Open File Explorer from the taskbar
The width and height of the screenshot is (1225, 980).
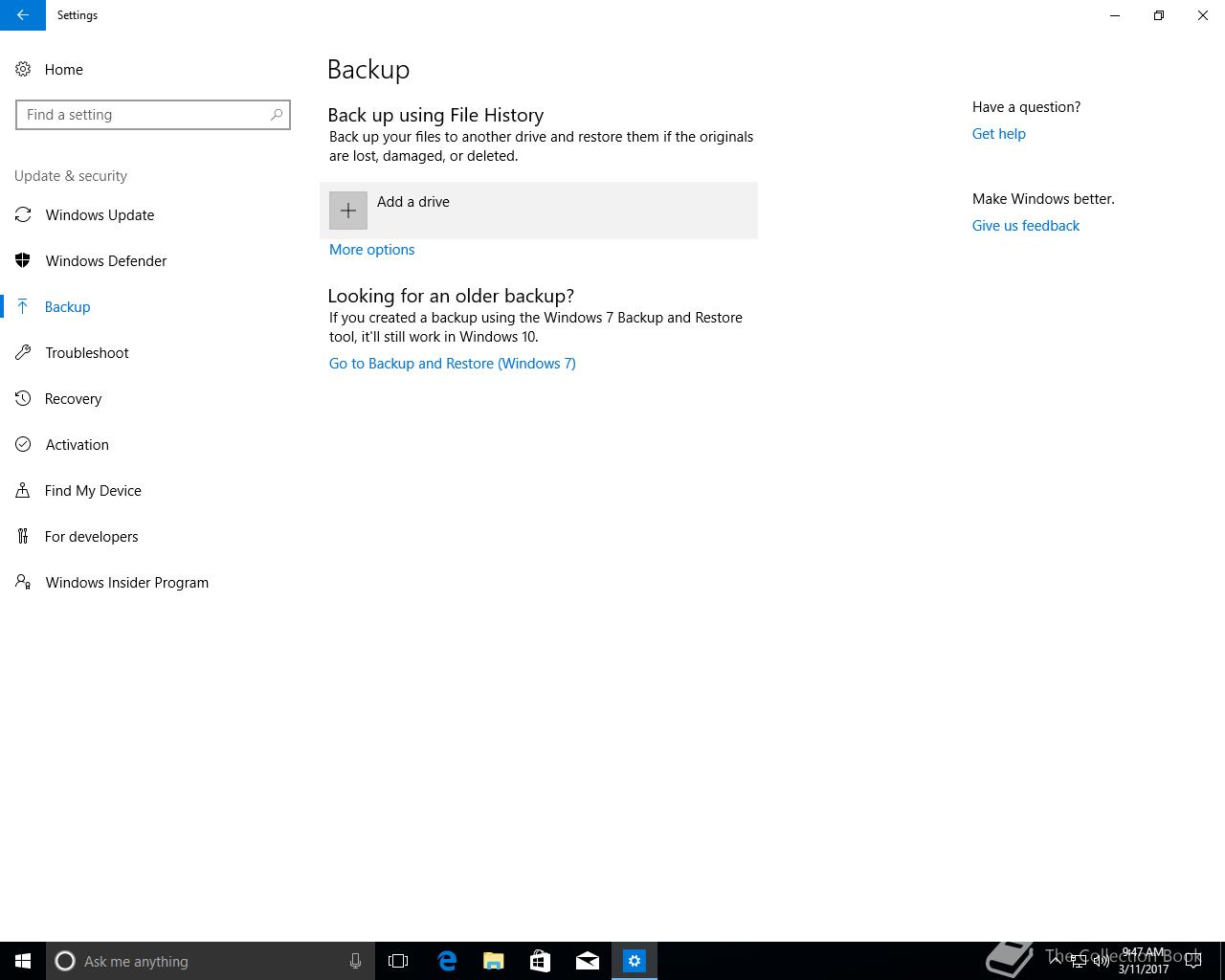coord(493,961)
